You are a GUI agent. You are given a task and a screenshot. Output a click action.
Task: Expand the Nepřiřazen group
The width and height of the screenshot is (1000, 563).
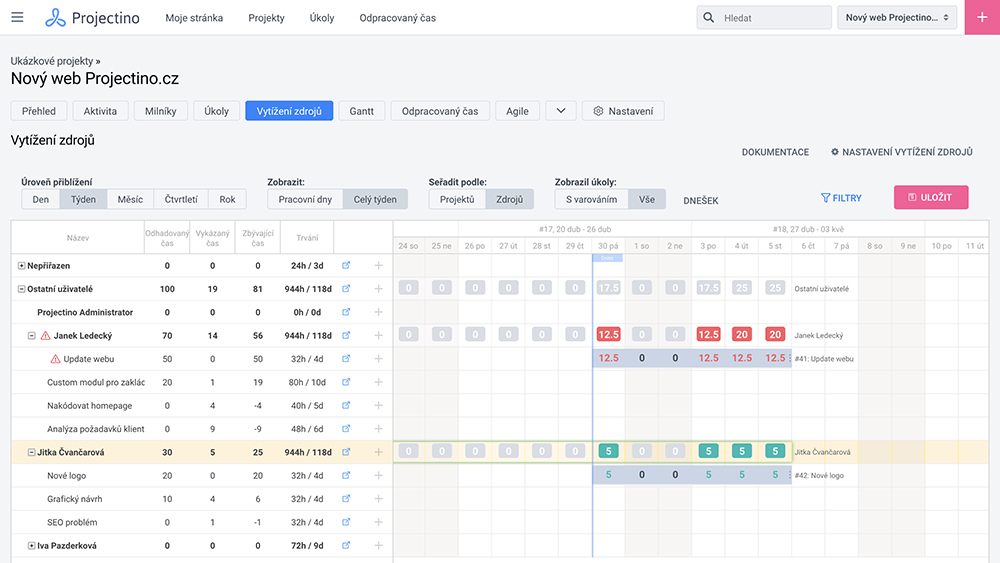(x=22, y=266)
